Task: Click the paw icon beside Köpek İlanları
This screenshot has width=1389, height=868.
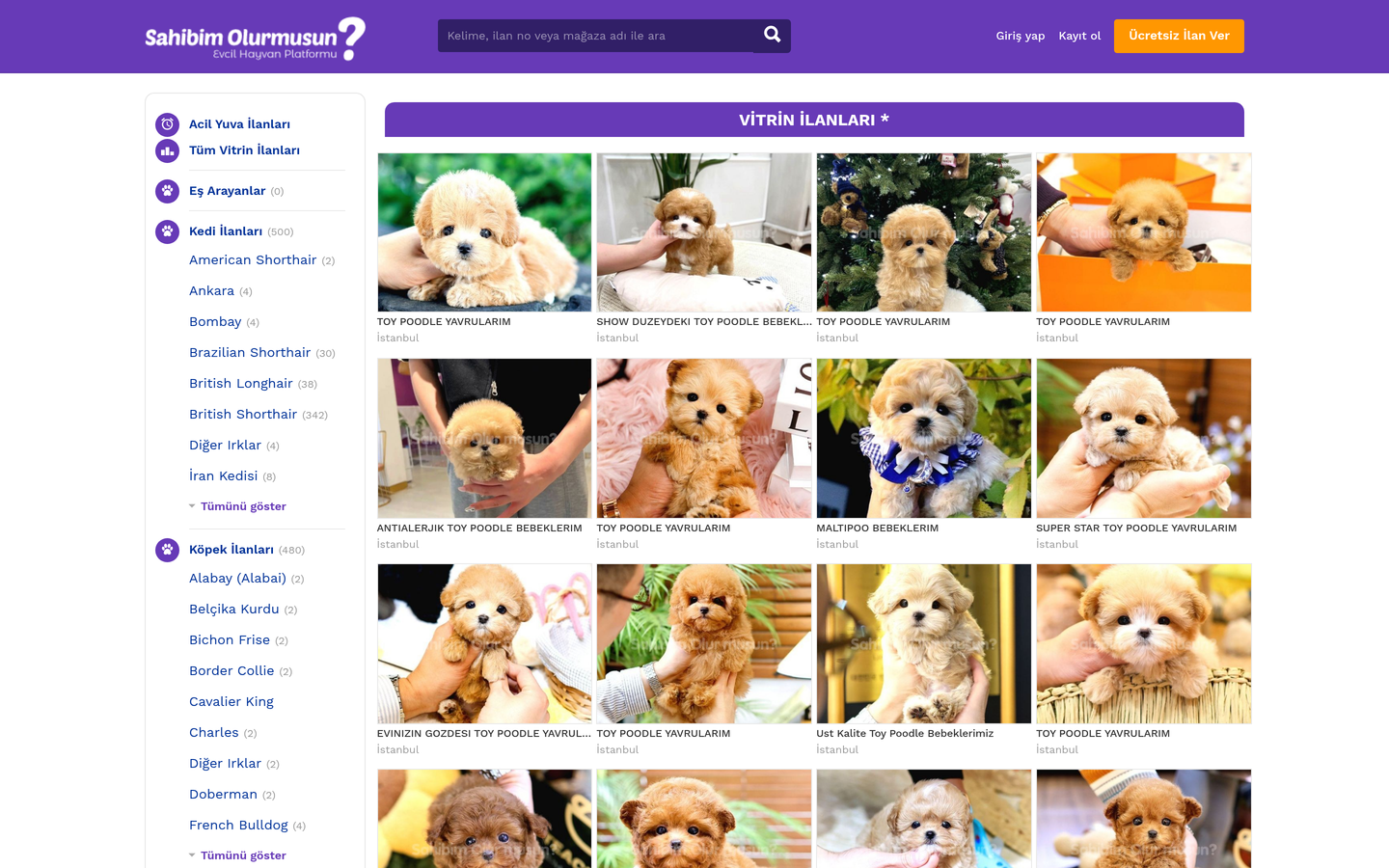Action: pyautogui.click(x=167, y=550)
